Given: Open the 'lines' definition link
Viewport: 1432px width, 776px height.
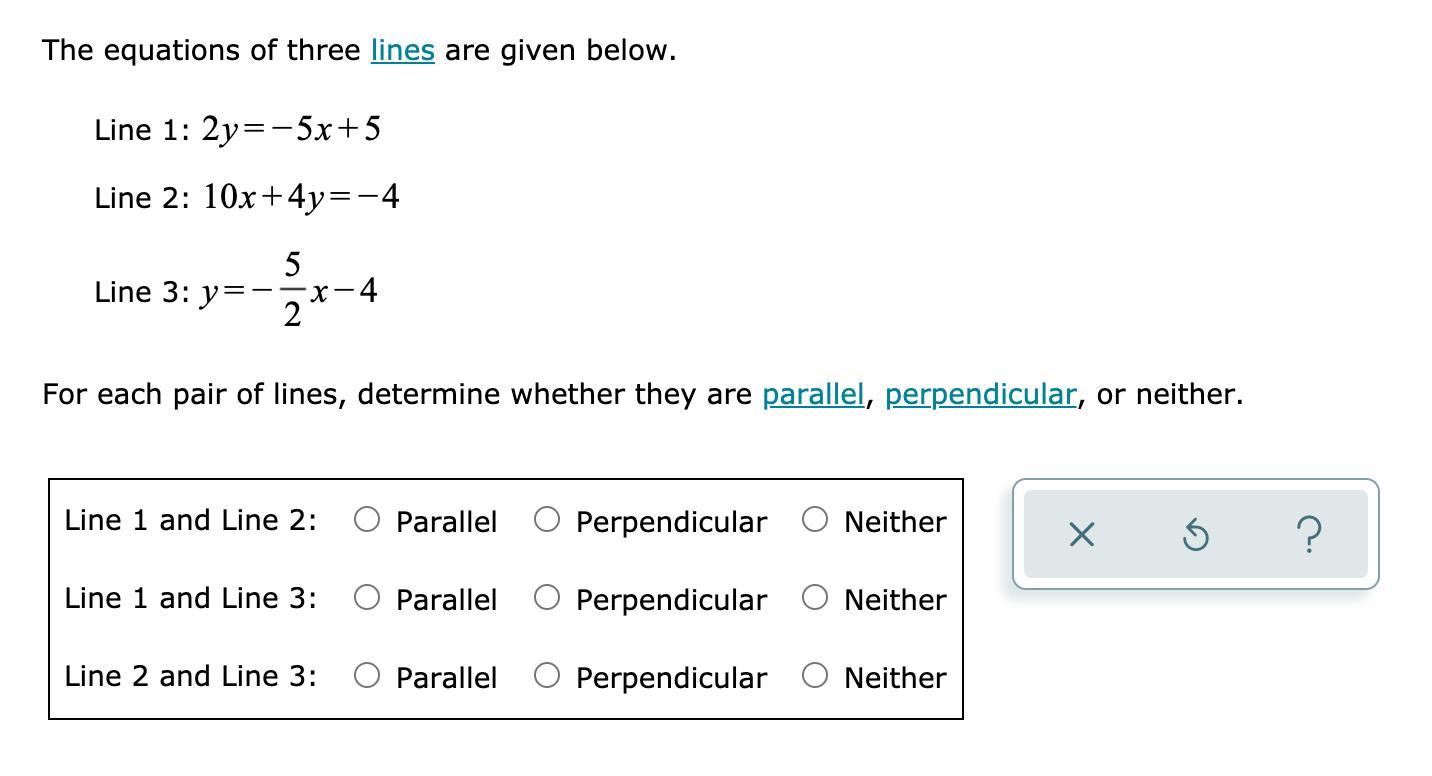Looking at the screenshot, I should pos(402,50).
